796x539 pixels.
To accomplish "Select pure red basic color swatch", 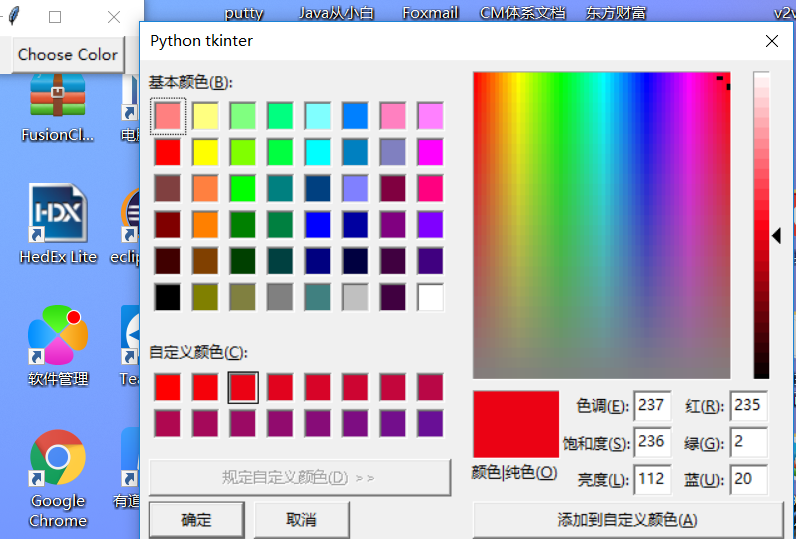I will pyautogui.click(x=168, y=152).
